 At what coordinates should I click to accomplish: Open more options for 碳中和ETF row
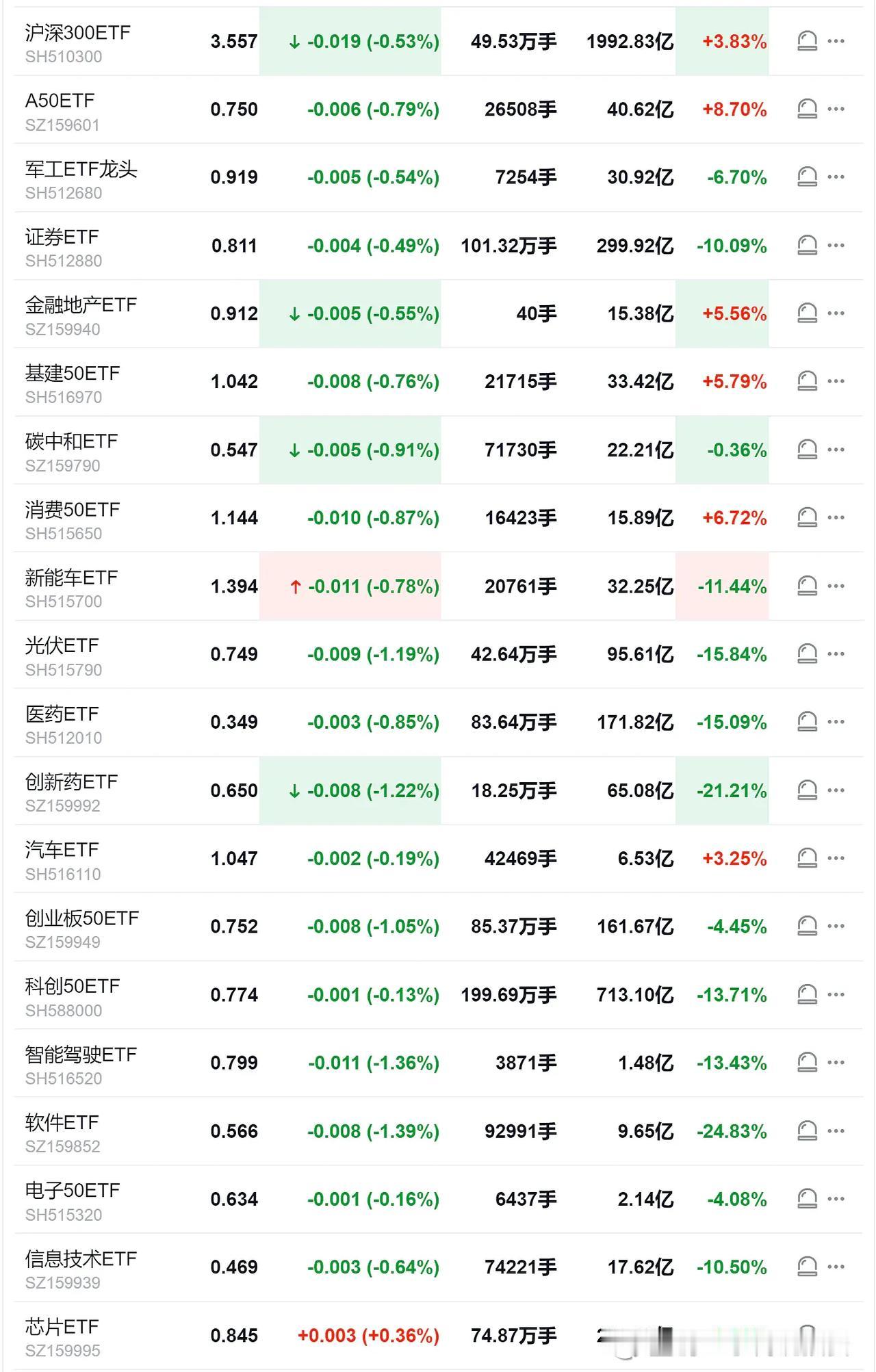tap(836, 450)
